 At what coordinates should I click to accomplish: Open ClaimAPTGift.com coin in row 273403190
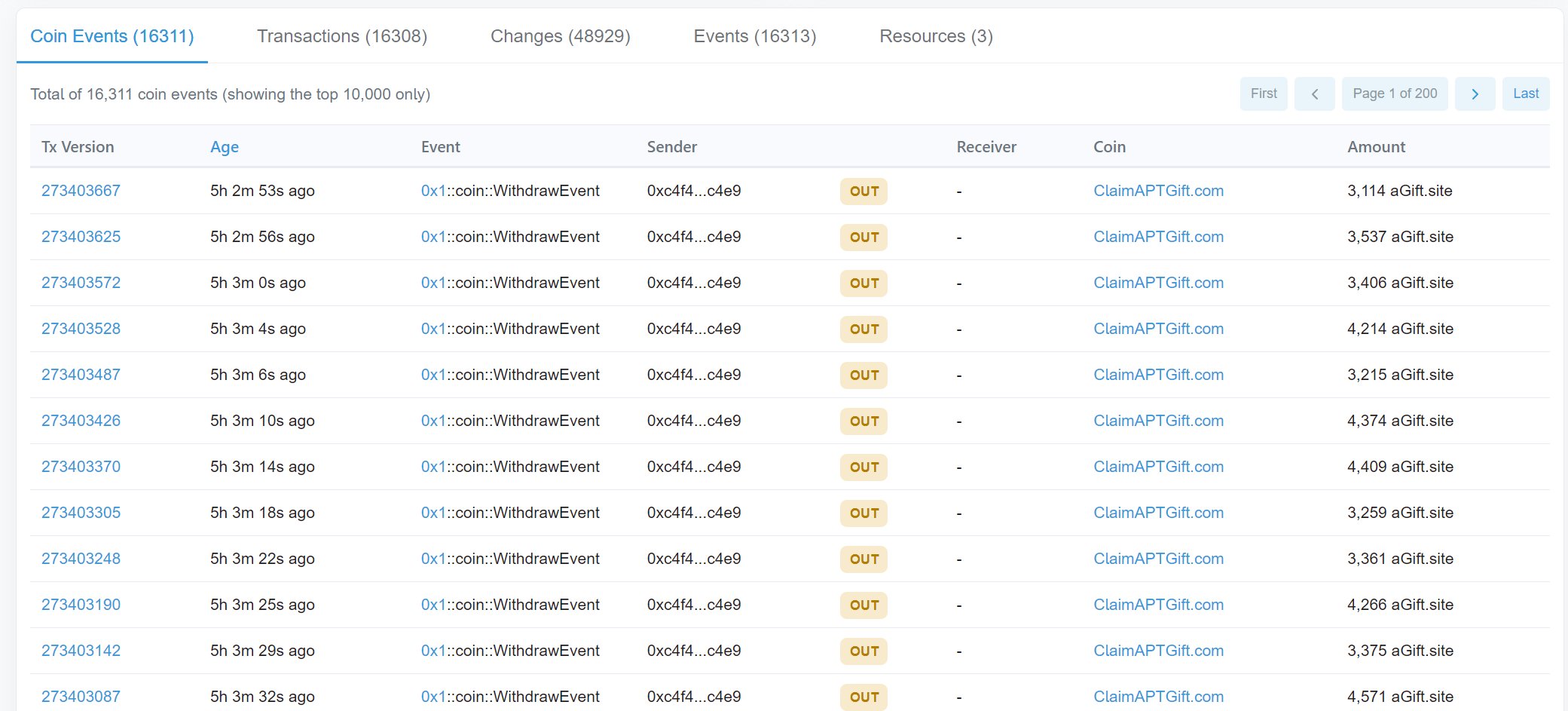click(1158, 605)
